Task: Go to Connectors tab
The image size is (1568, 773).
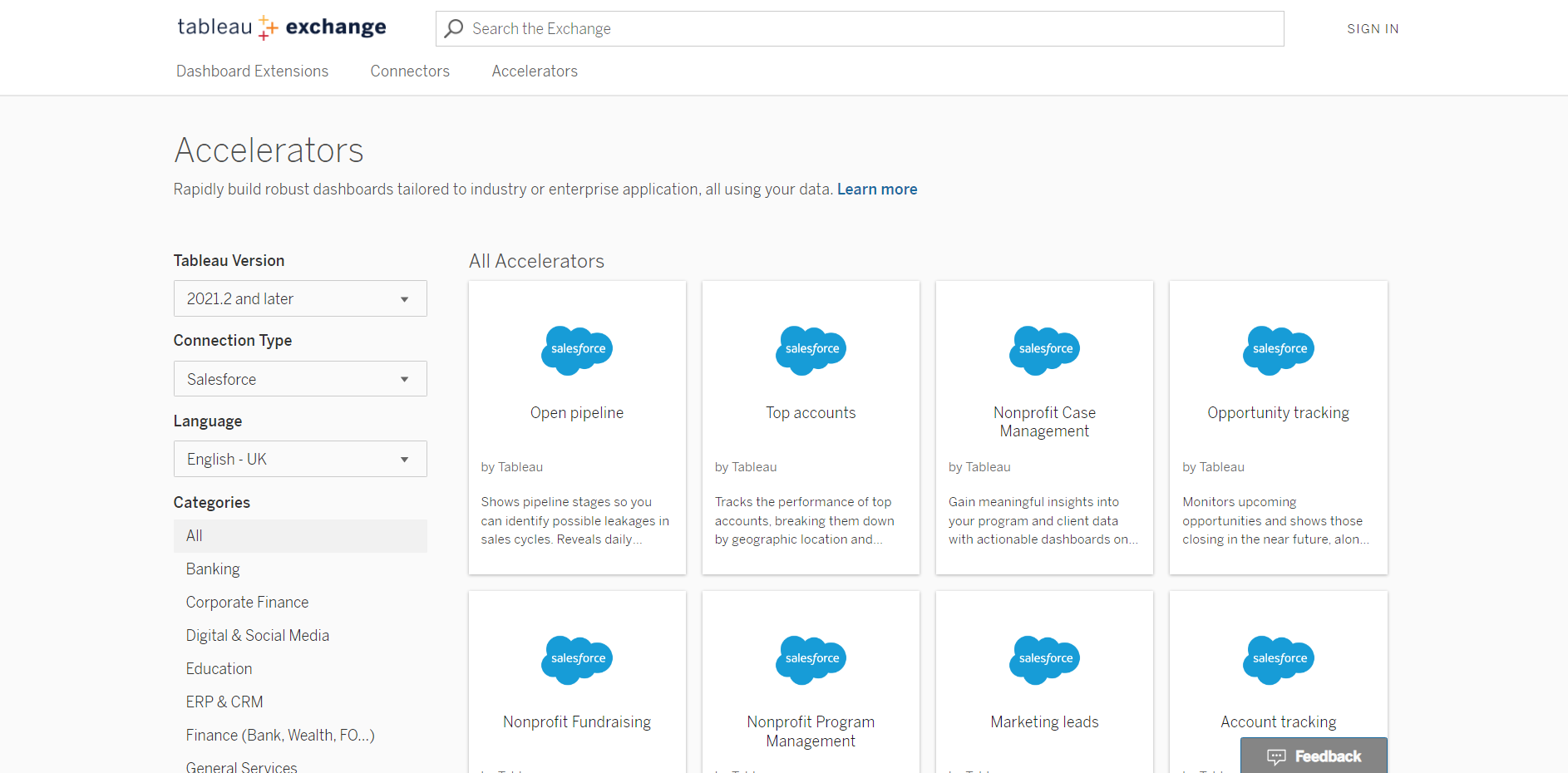Action: click(x=410, y=71)
